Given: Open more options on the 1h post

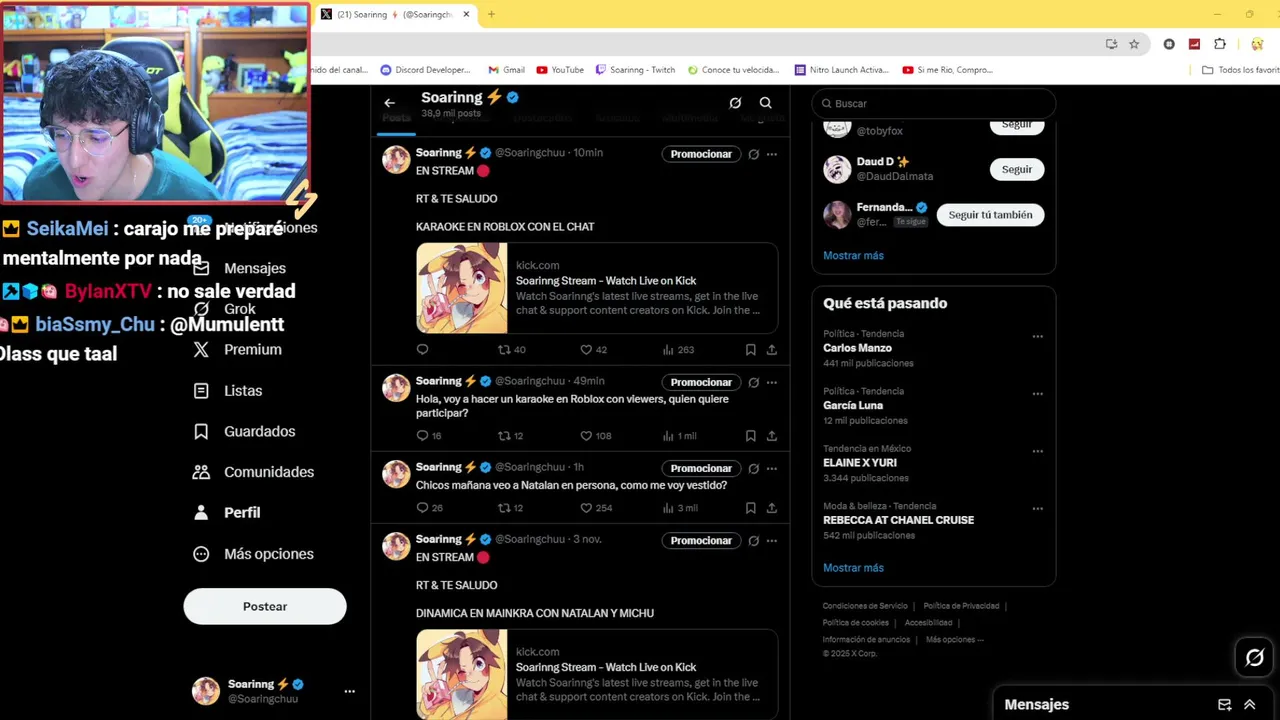Looking at the screenshot, I should pos(772,468).
